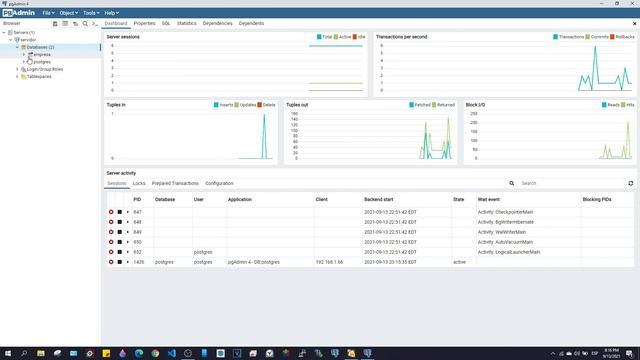
Task: Open Visual Studio Code from the taskbar
Action: (171, 353)
